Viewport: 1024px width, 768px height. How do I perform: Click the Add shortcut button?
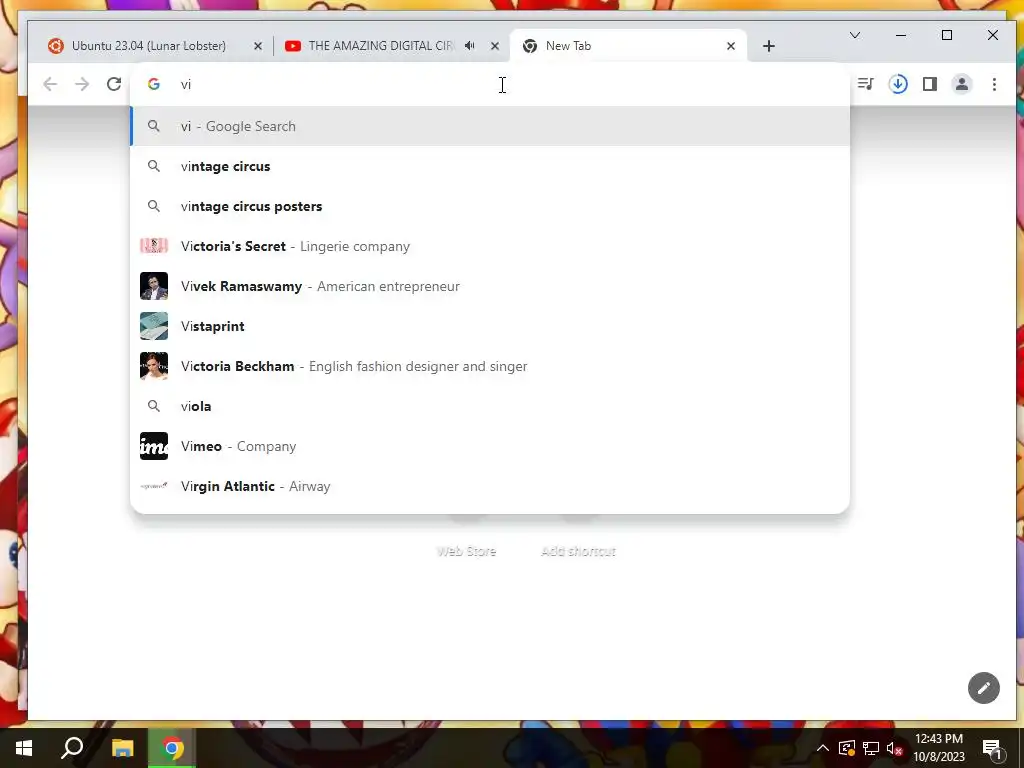579,551
